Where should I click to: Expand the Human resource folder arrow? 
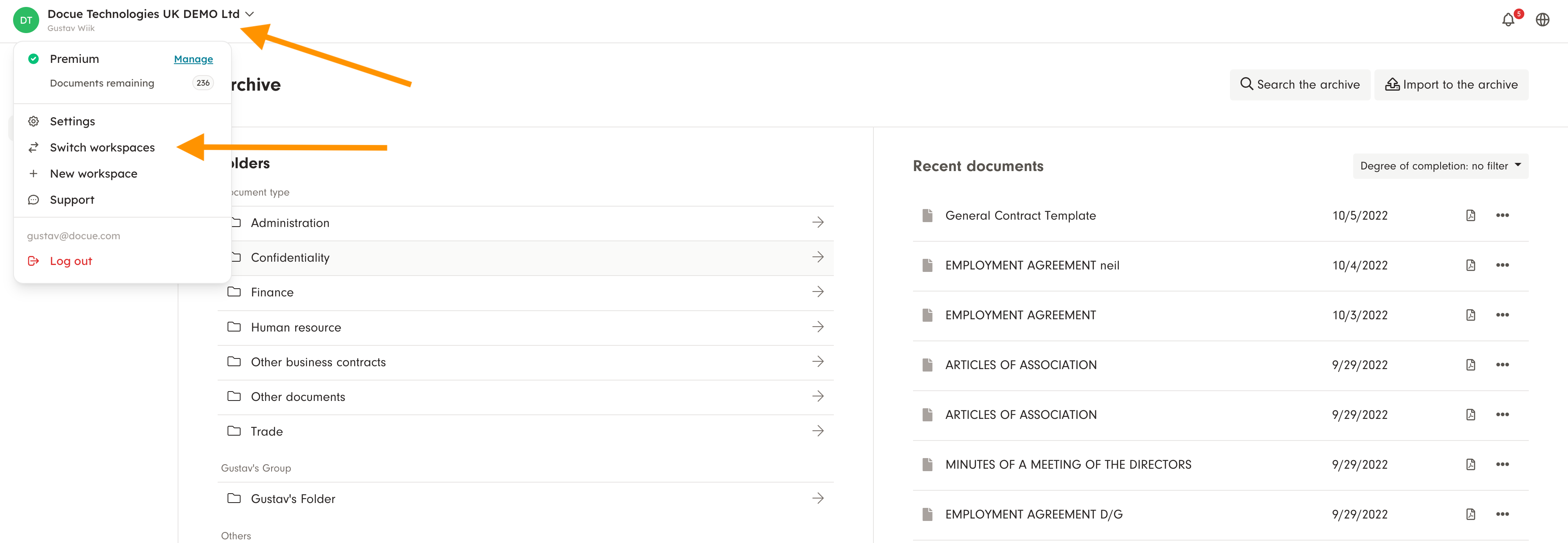(x=817, y=327)
